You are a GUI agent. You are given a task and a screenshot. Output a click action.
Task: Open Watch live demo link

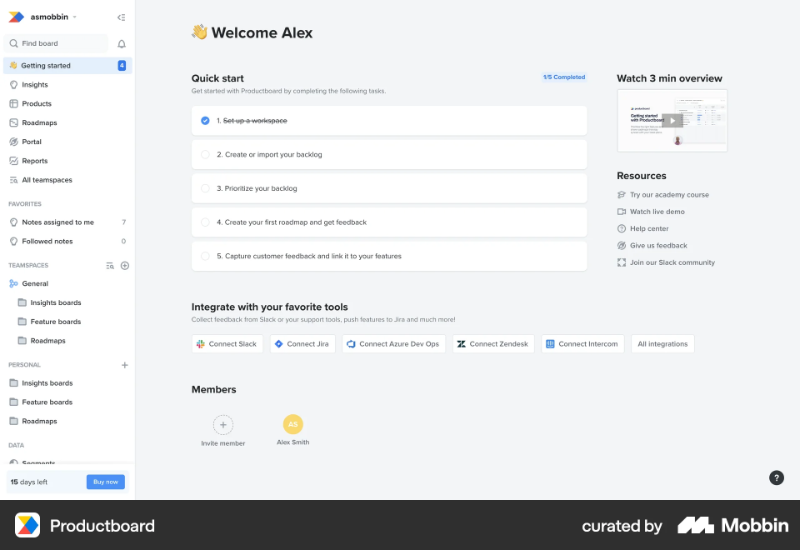657,212
